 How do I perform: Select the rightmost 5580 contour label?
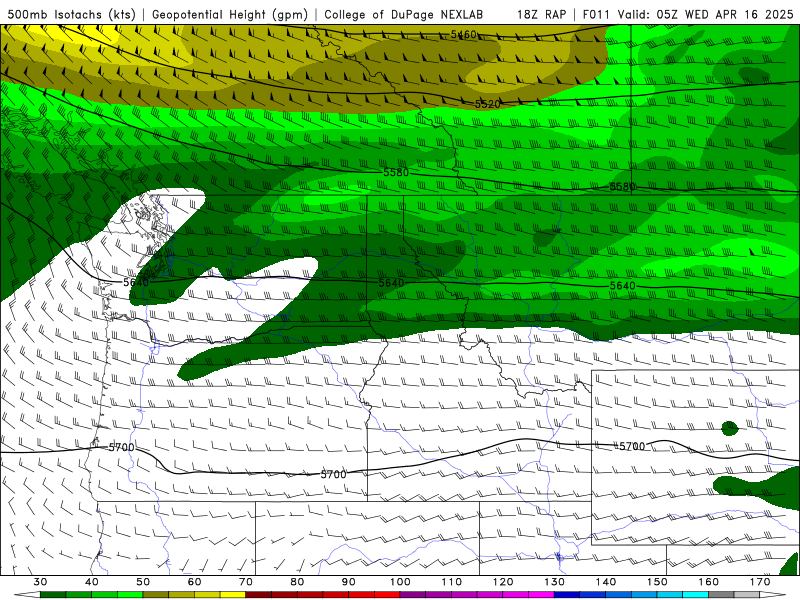622,187
